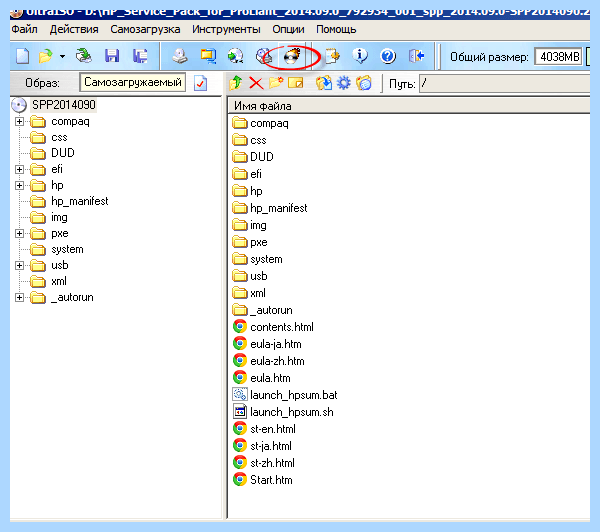
Task: Click the Burn CD image flaming disc icon
Action: tap(292, 56)
